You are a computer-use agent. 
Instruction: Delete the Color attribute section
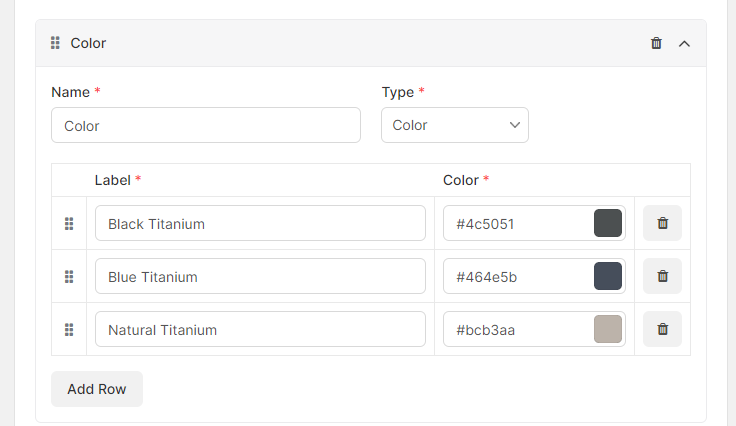[x=656, y=43]
